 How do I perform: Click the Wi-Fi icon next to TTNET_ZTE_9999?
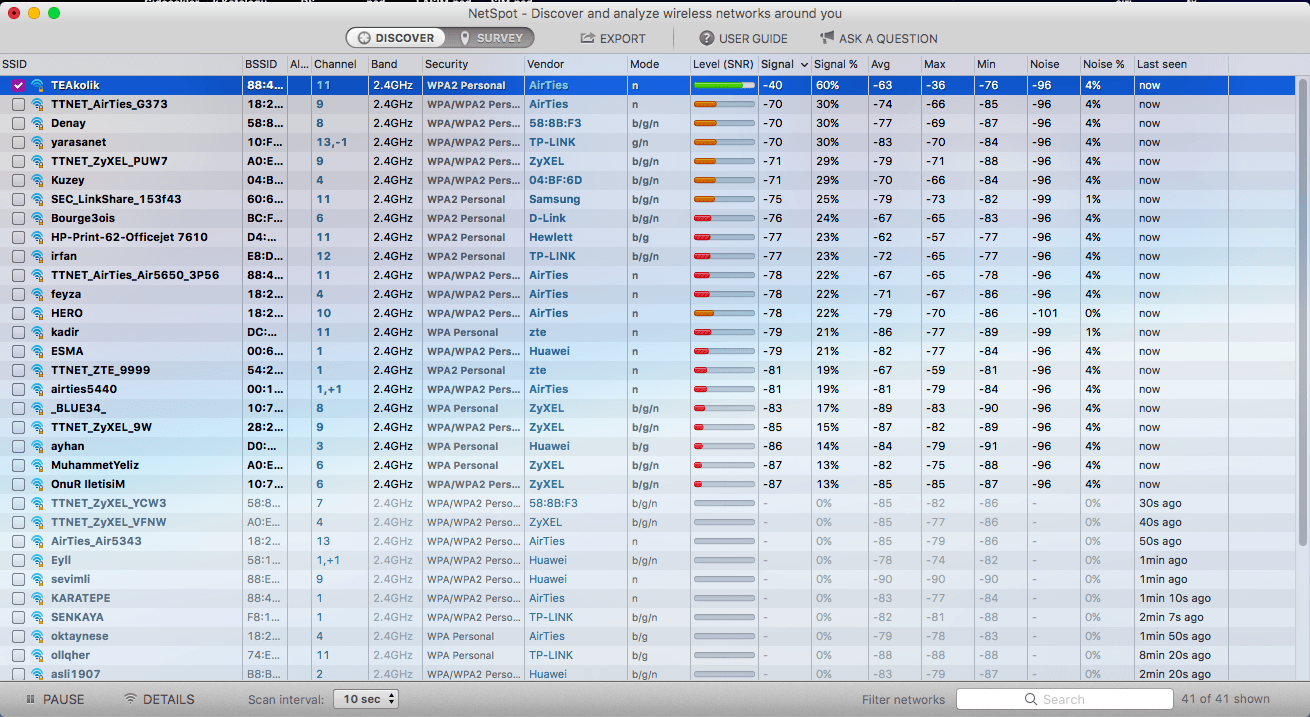point(38,370)
